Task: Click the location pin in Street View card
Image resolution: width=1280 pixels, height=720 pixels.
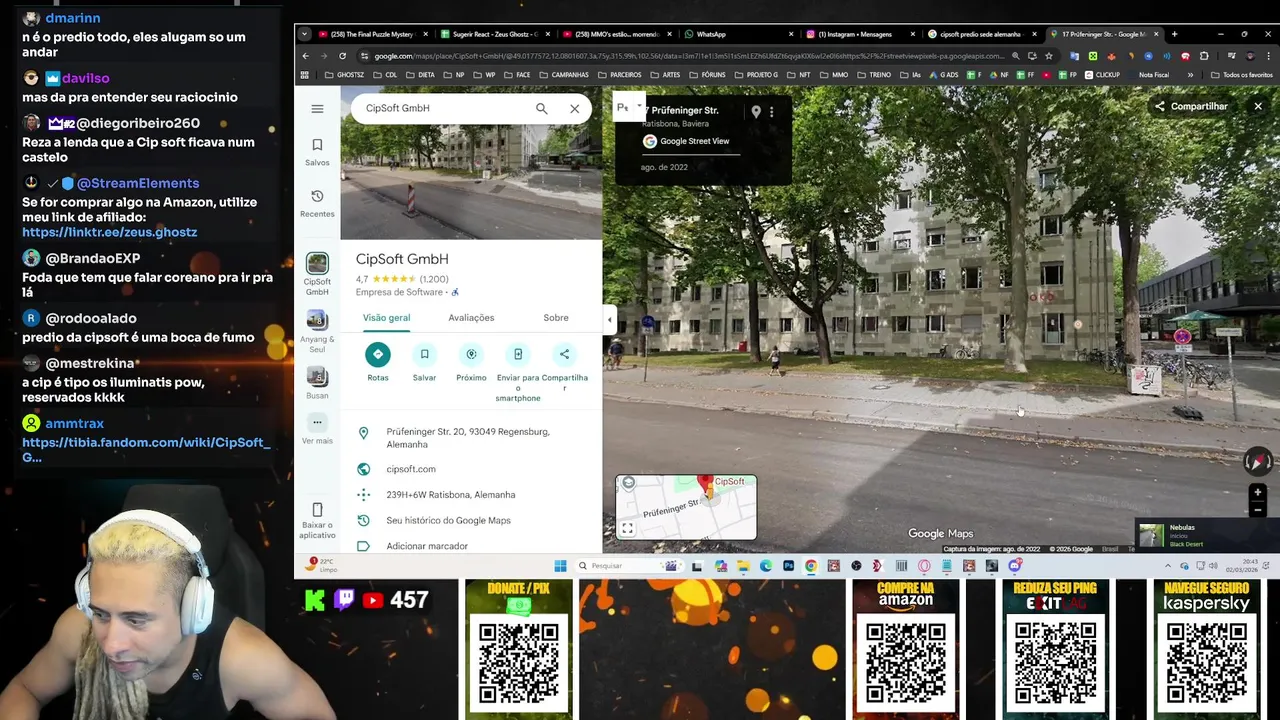Action: 756,112
